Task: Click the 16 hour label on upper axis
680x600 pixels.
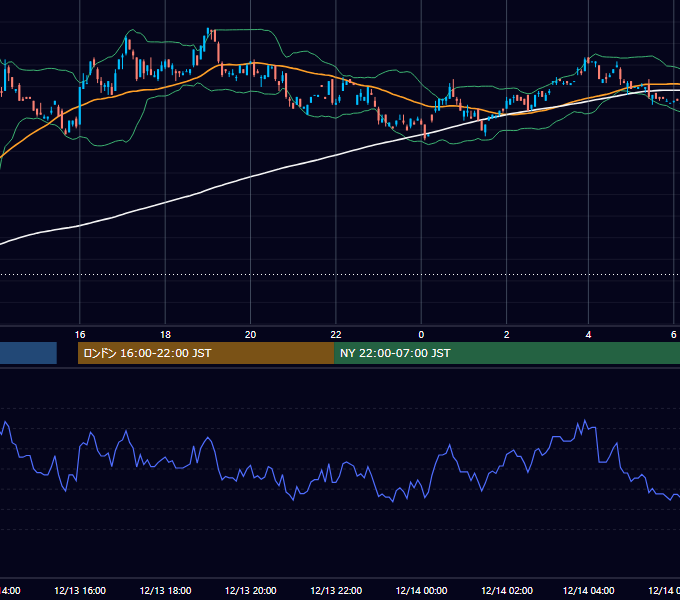Action: tap(80, 335)
